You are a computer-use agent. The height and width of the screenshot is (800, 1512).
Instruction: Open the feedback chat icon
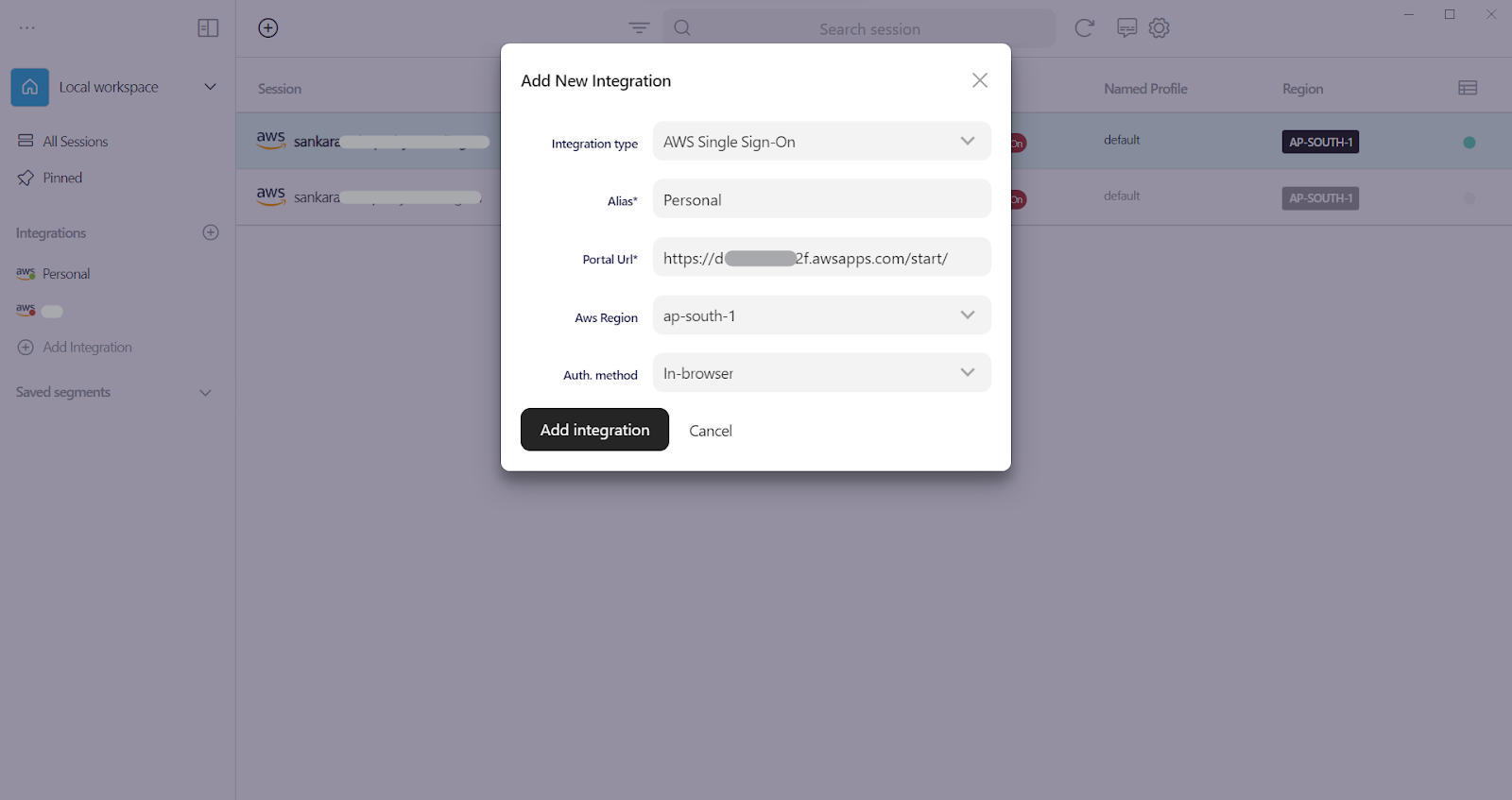1126,28
